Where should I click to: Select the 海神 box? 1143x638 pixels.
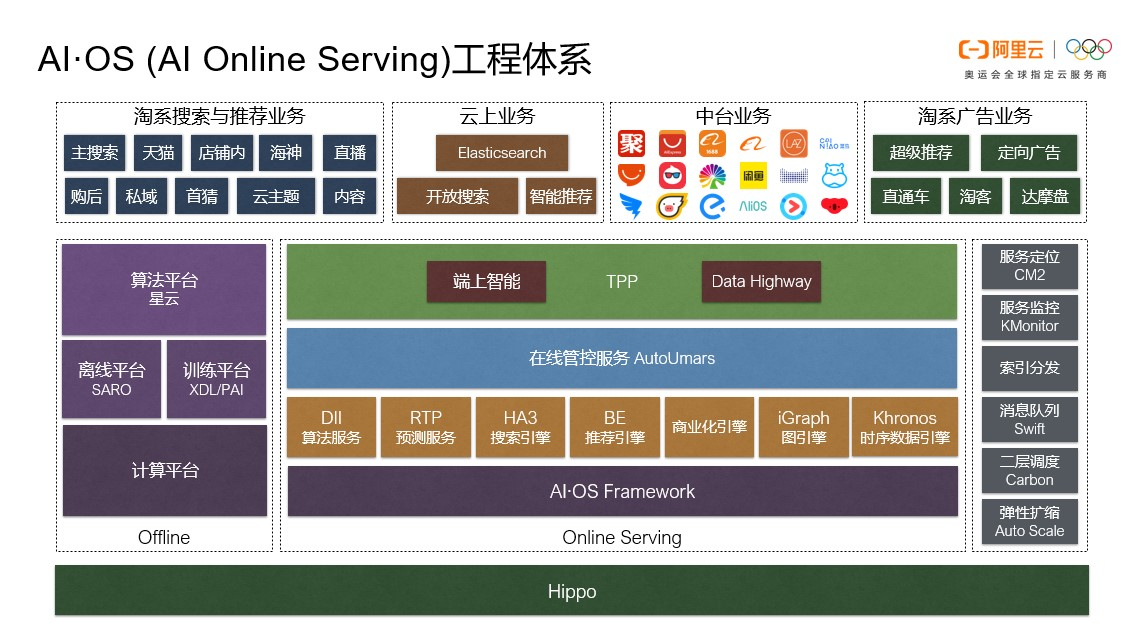[x=286, y=153]
